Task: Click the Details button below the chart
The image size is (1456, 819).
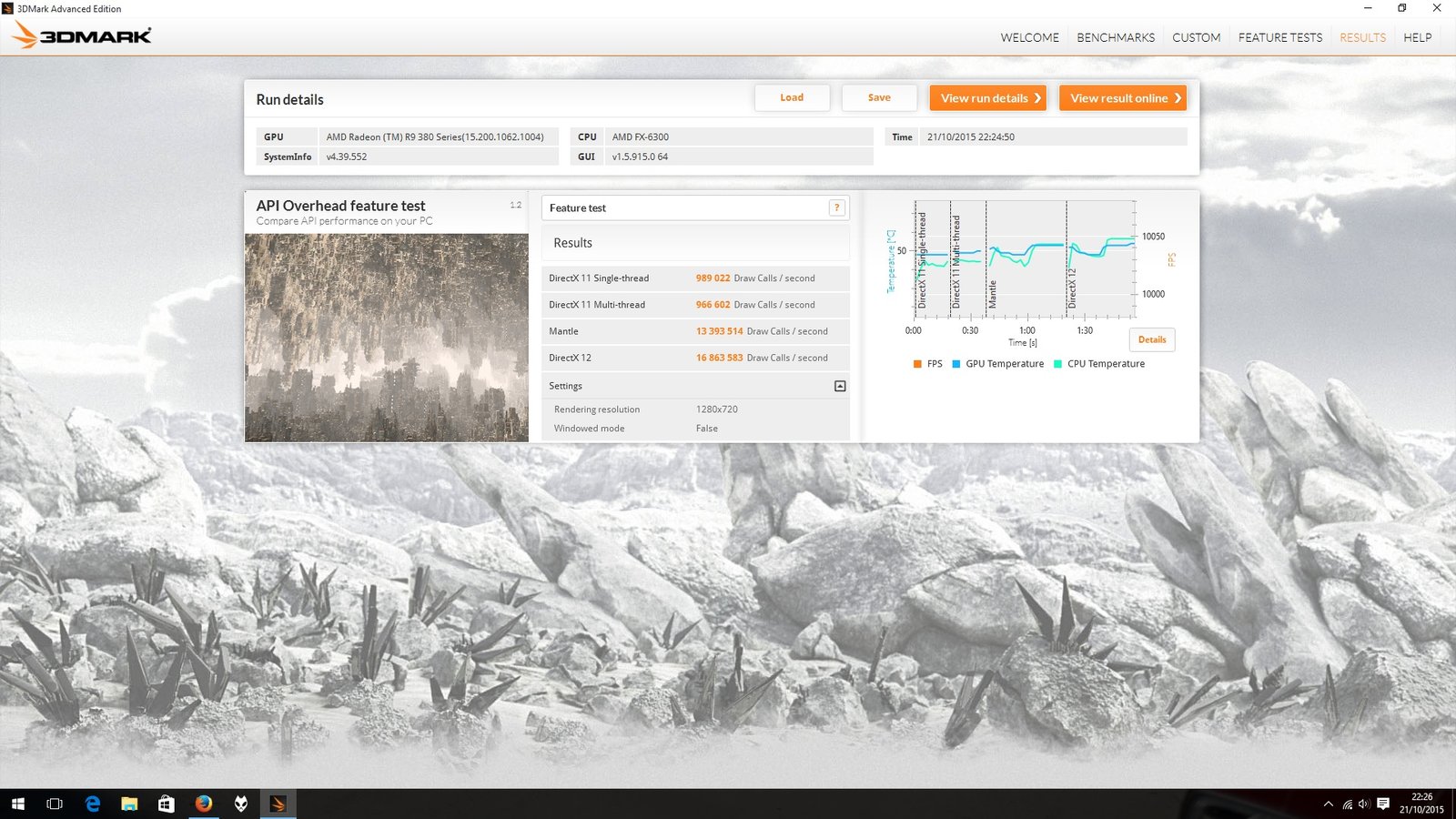Action: tap(1152, 339)
